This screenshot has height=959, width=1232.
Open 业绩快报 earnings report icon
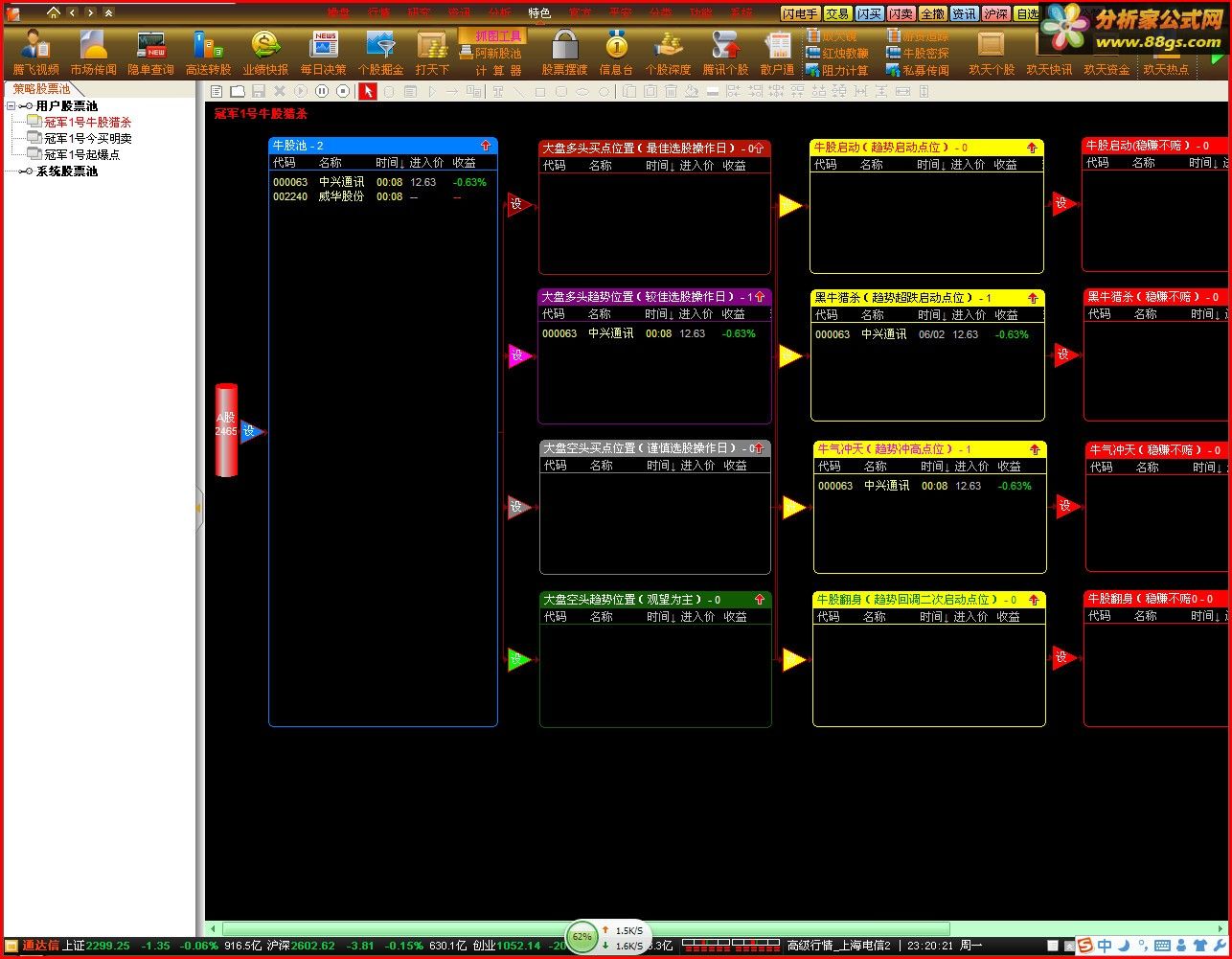[x=265, y=53]
